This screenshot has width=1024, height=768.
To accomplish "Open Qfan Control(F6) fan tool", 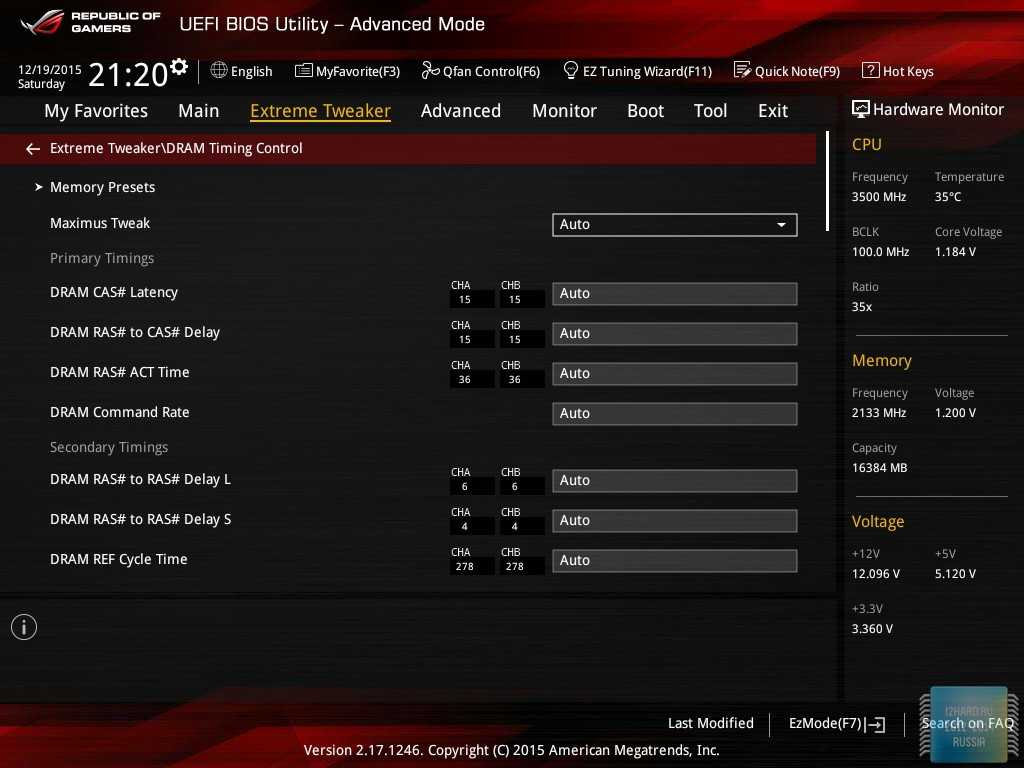I will click(x=481, y=71).
